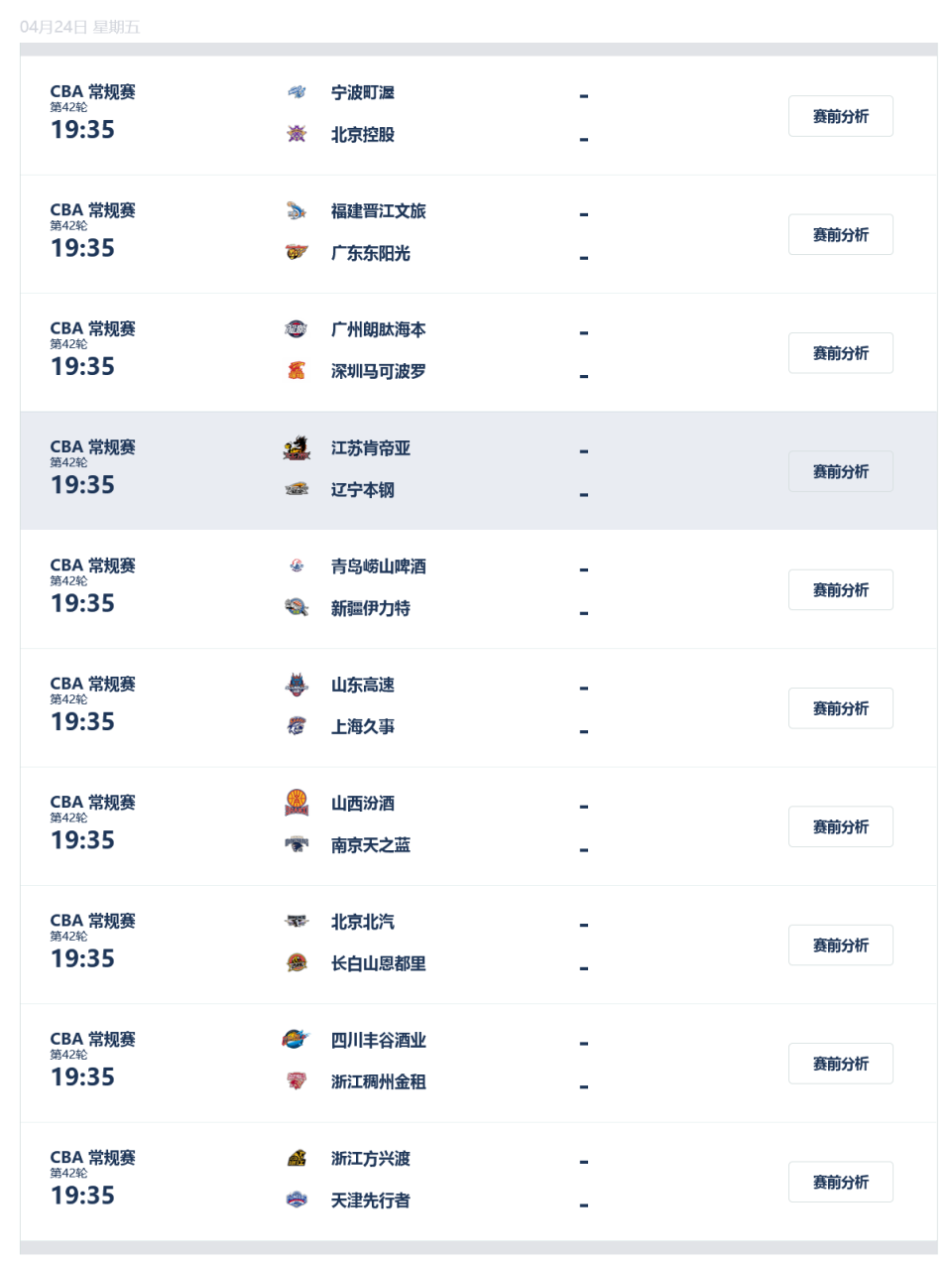Click the 山东高速 team logo
Viewport: 952px width, 1264px height.
297,685
